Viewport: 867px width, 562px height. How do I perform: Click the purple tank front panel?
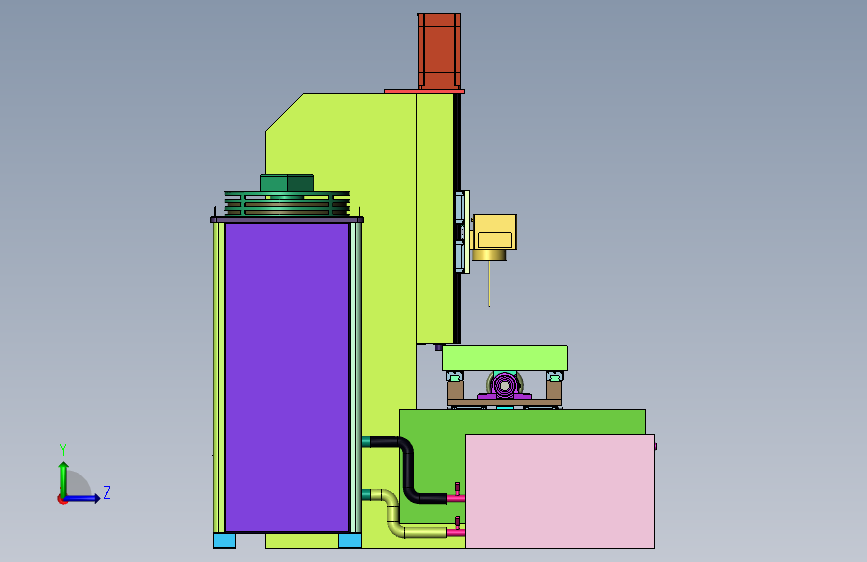click(287, 377)
